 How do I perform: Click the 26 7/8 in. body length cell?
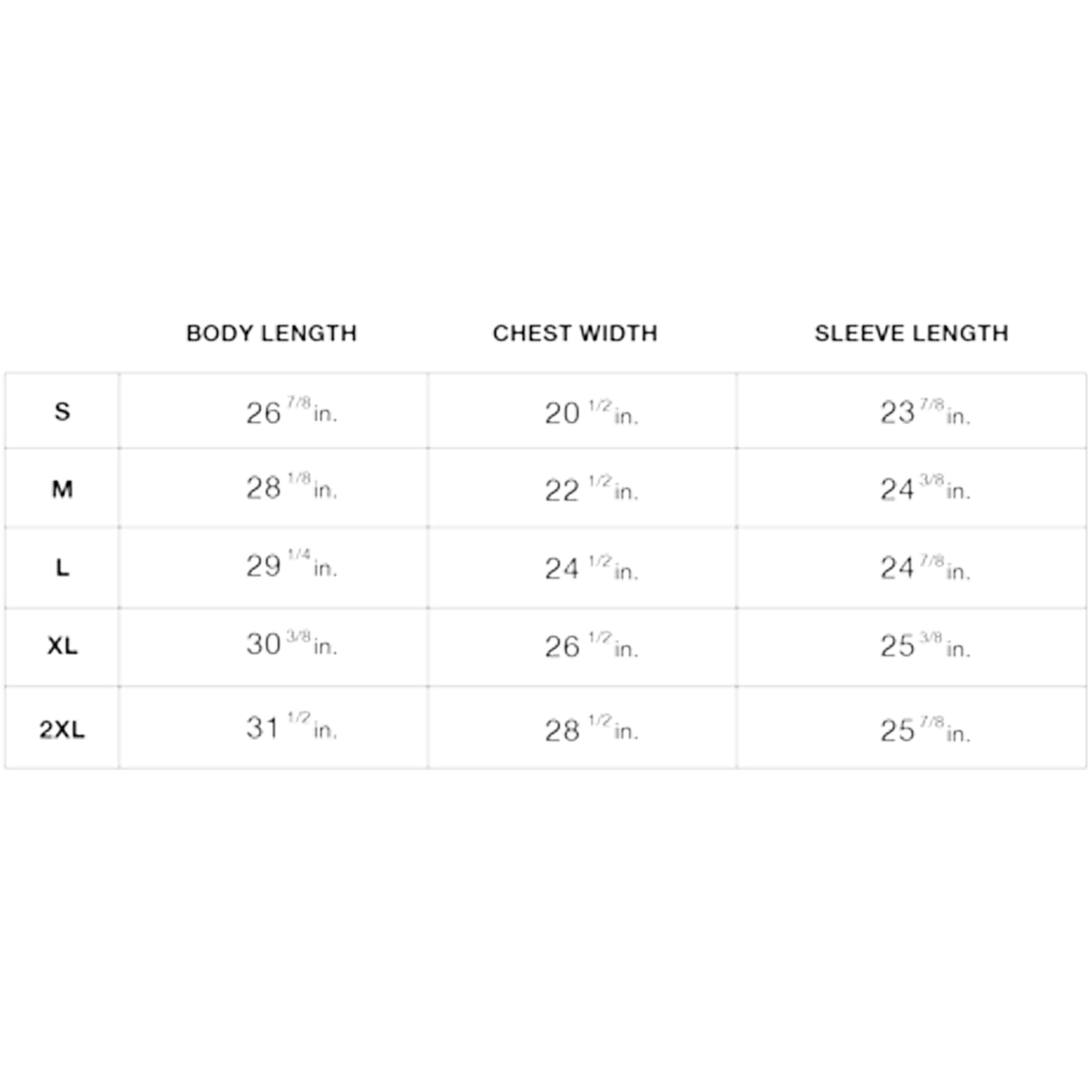coord(274,411)
